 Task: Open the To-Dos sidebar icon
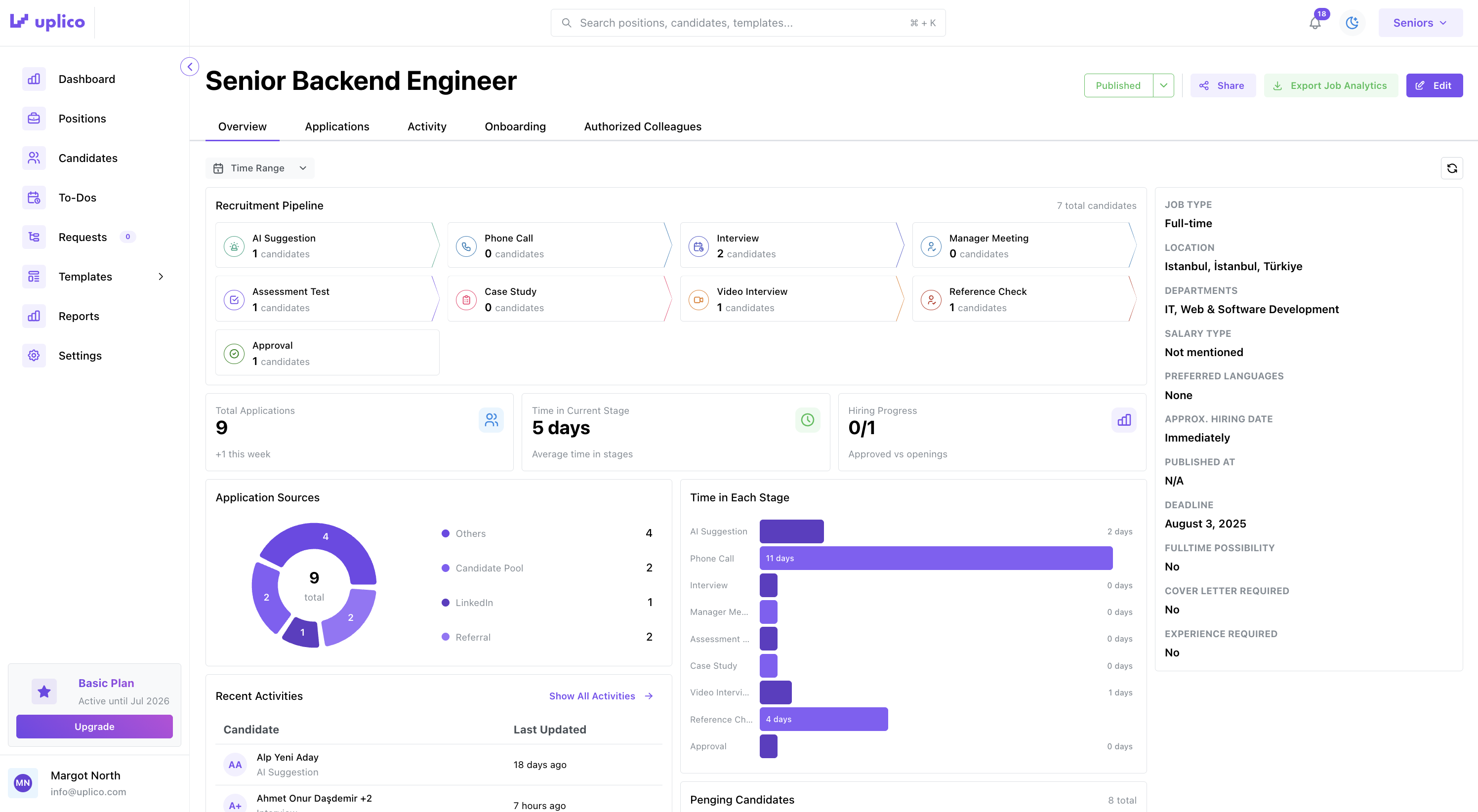pyautogui.click(x=34, y=198)
